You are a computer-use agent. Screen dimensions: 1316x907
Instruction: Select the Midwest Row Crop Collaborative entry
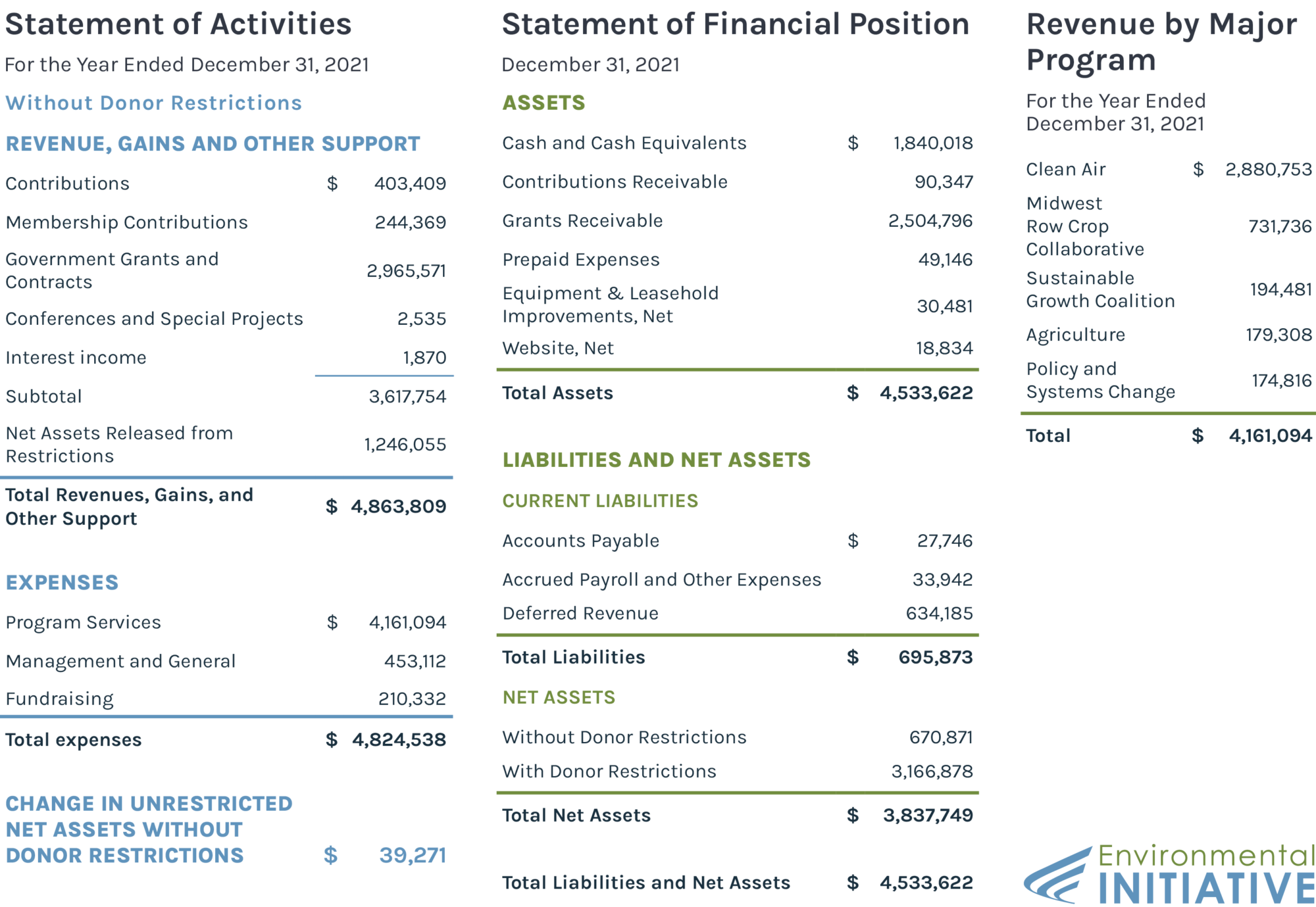(1084, 226)
